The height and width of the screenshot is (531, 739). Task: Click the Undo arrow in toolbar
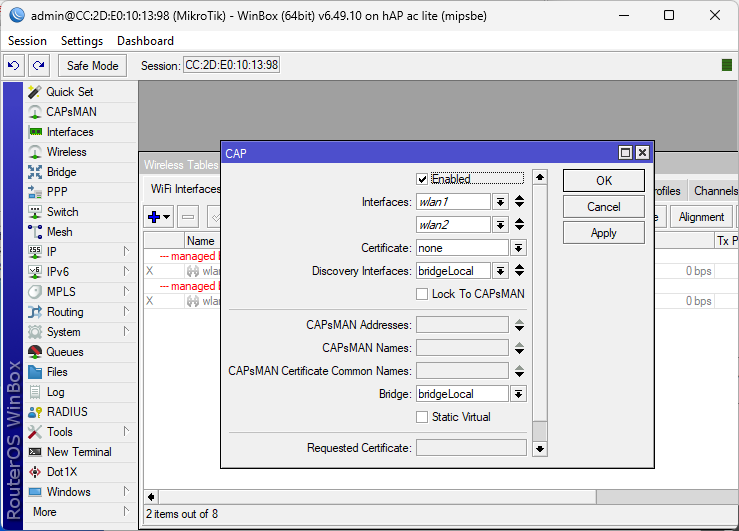(14, 65)
